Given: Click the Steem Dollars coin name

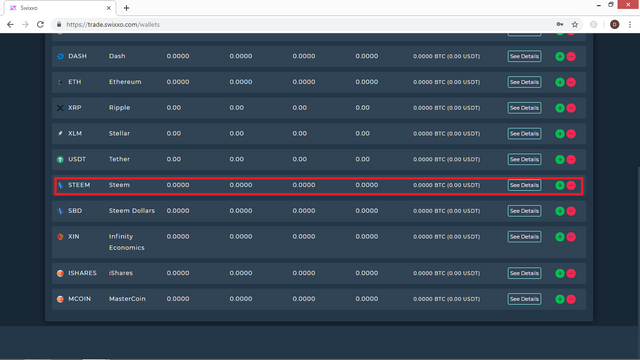Looking at the screenshot, I should tap(131, 211).
